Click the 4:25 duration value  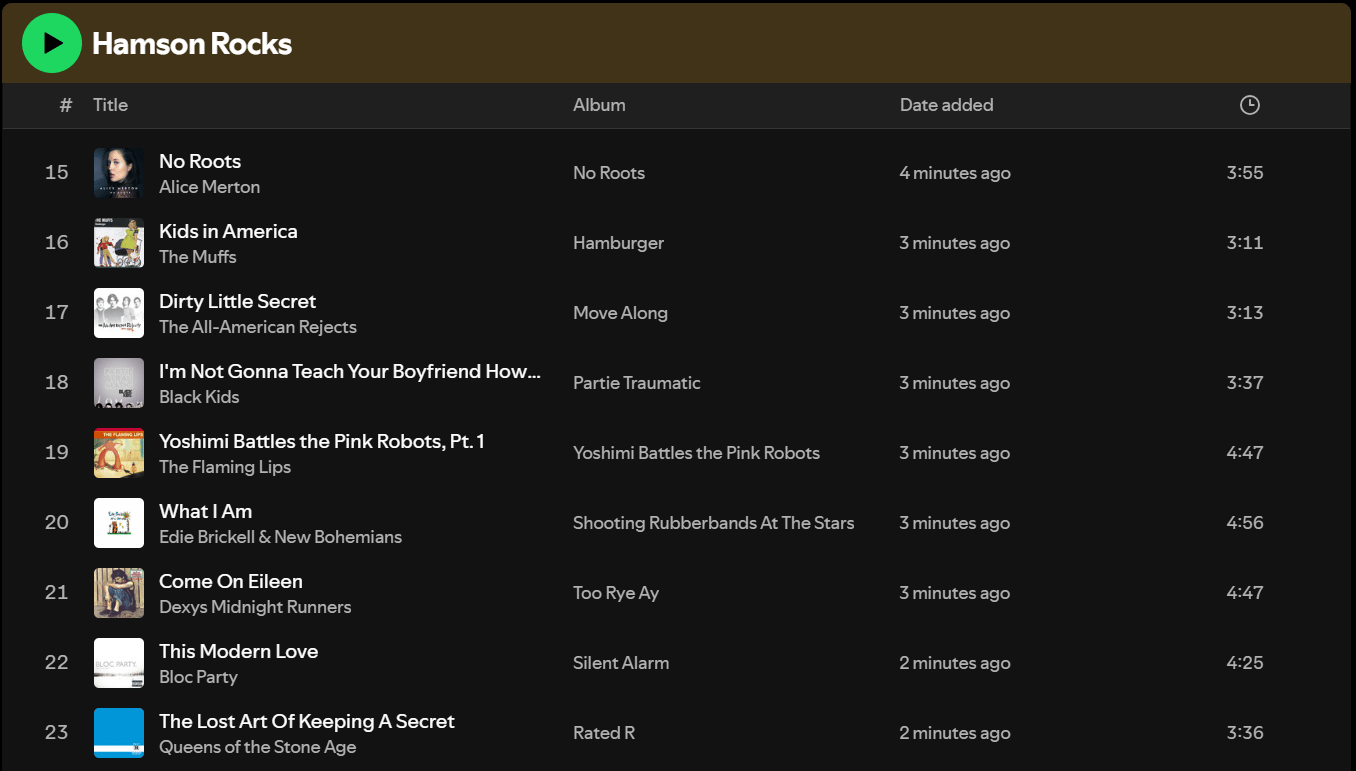coord(1245,663)
